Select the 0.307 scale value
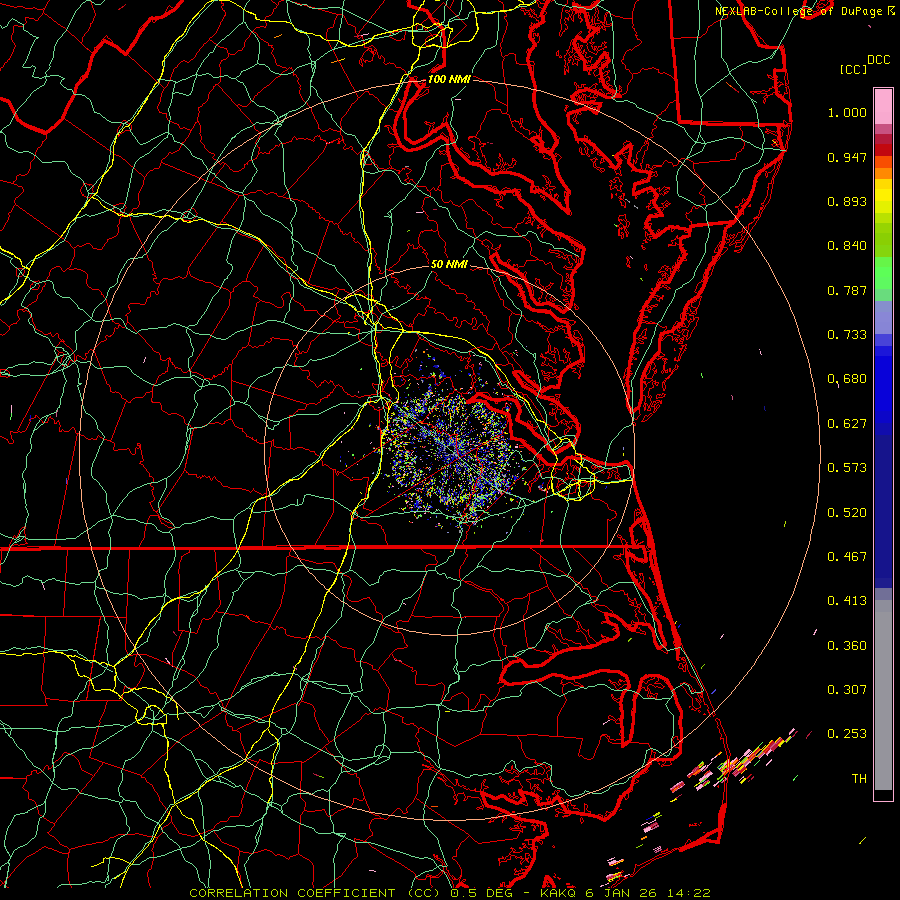 [x=847, y=690]
